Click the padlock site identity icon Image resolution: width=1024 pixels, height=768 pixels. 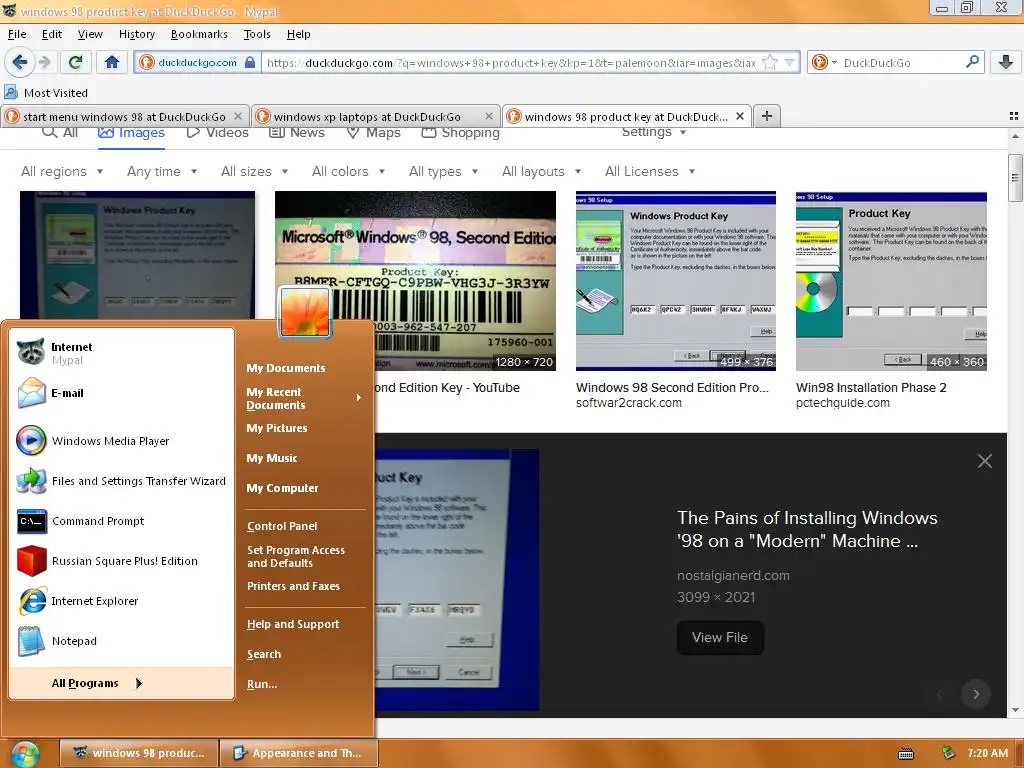click(249, 63)
